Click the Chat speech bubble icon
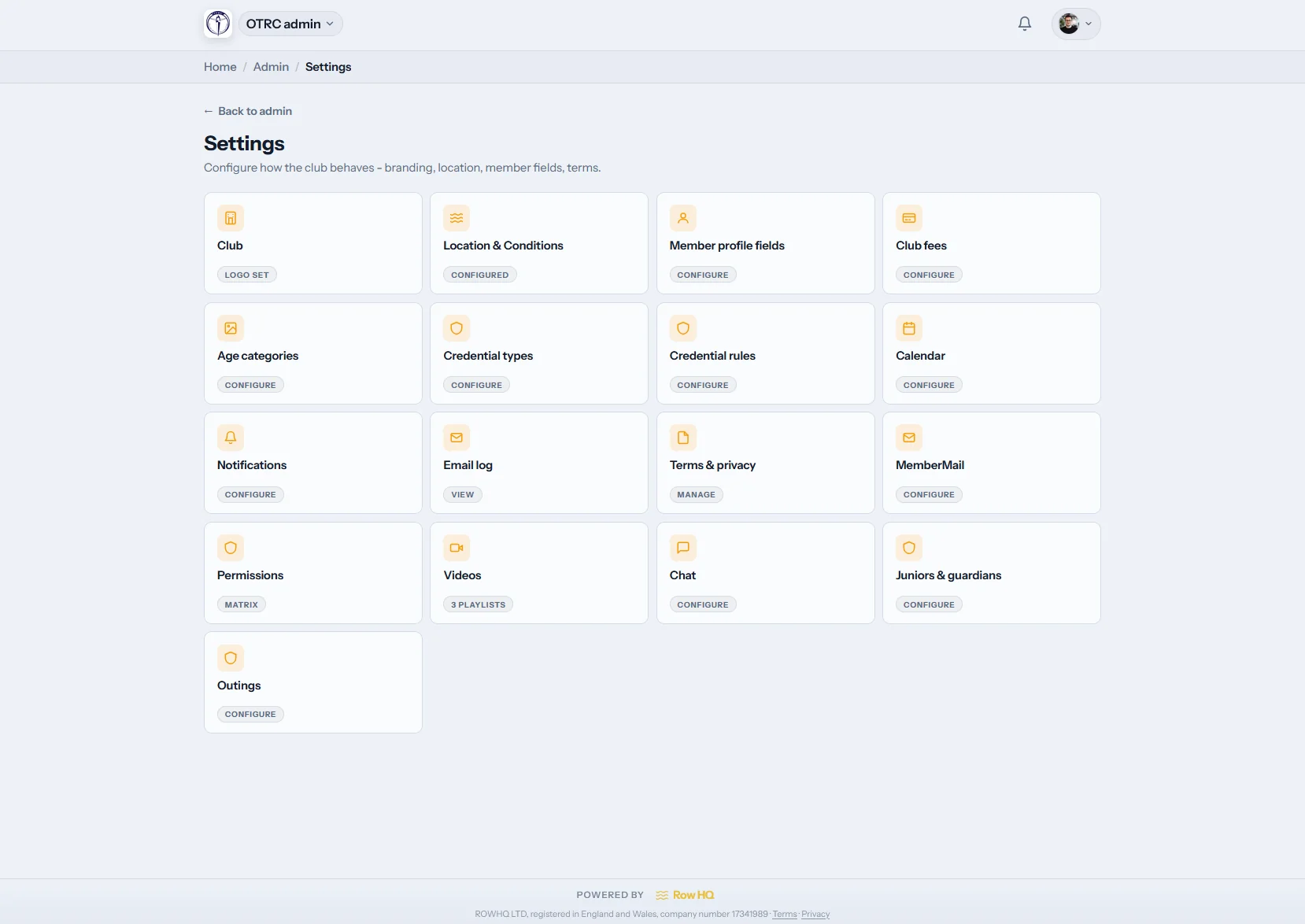Viewport: 1305px width, 924px height. point(683,548)
